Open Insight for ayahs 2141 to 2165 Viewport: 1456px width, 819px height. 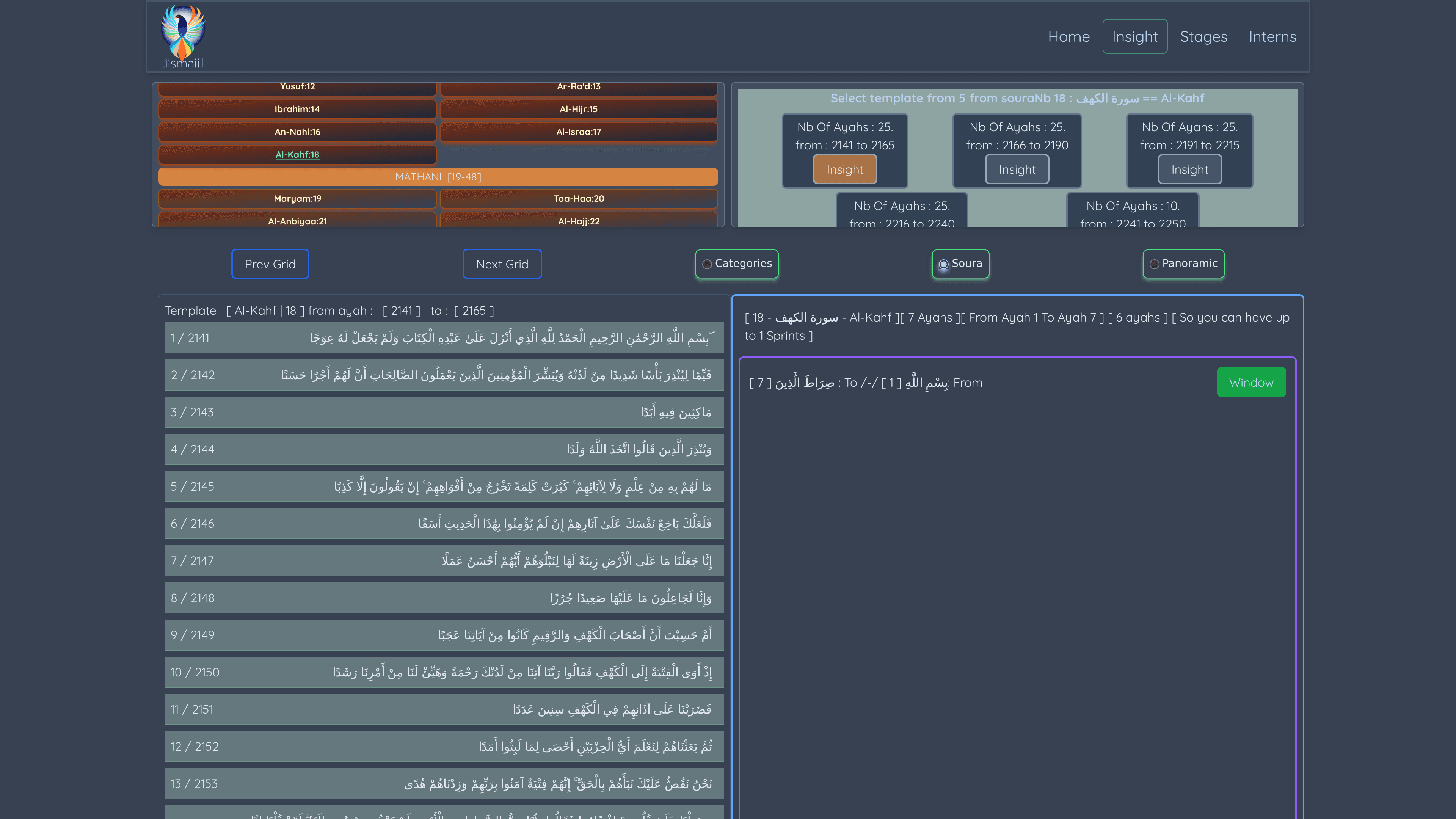(x=844, y=169)
